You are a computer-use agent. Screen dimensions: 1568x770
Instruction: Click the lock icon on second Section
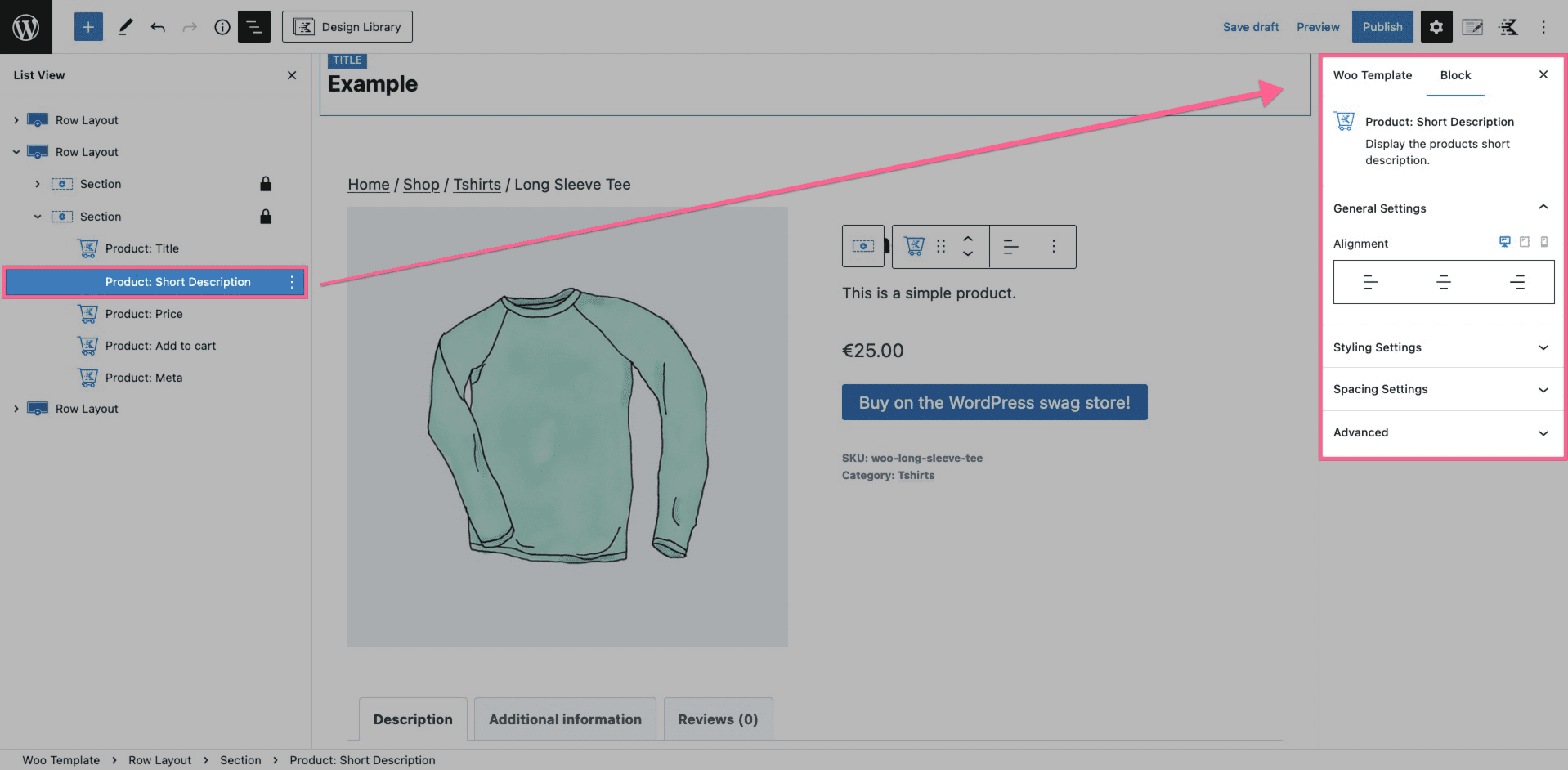(x=266, y=217)
